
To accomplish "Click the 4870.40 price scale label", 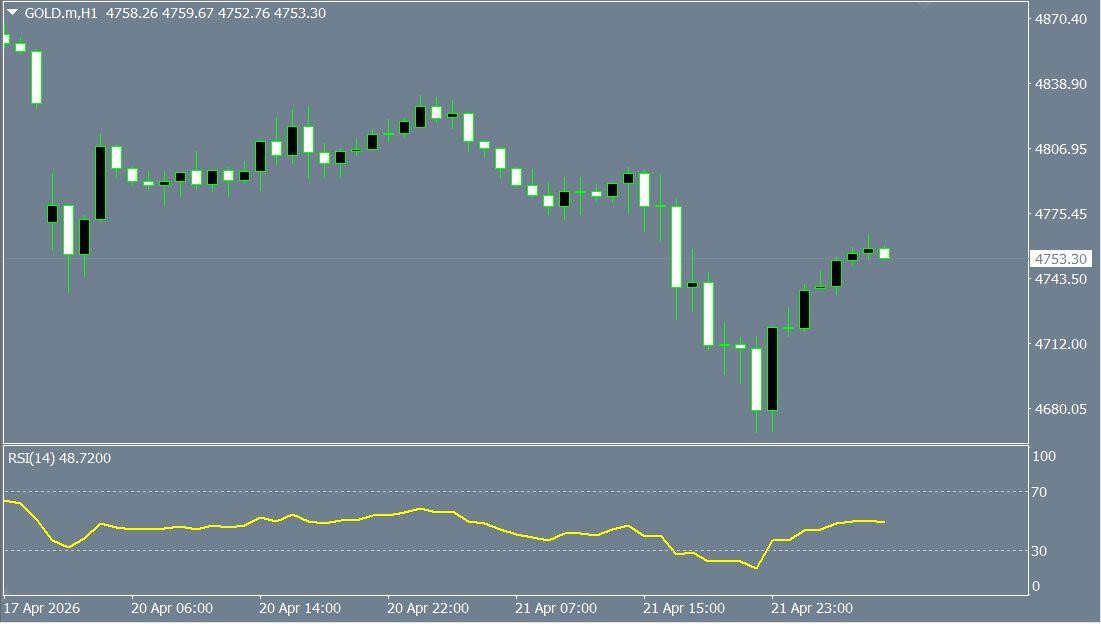I will [1060, 19].
